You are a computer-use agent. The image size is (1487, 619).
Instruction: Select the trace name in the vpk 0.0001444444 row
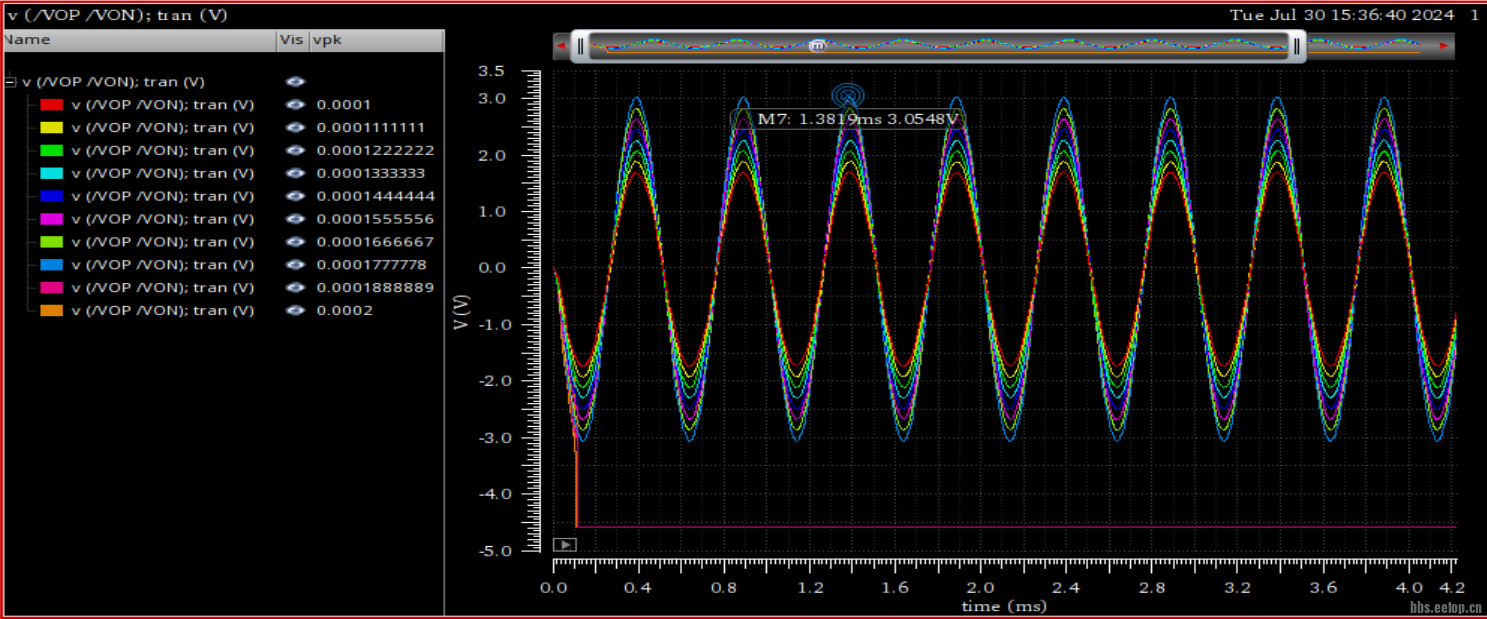point(162,197)
